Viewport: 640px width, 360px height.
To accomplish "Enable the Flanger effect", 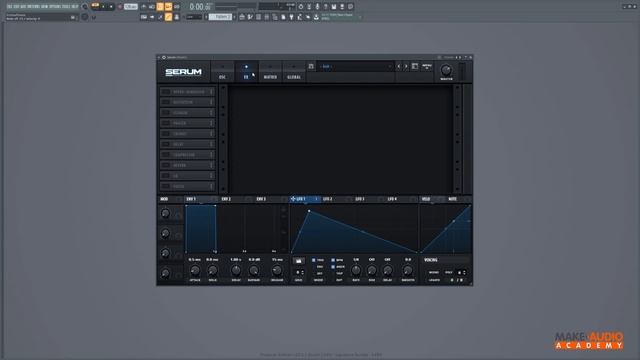I will pos(165,113).
